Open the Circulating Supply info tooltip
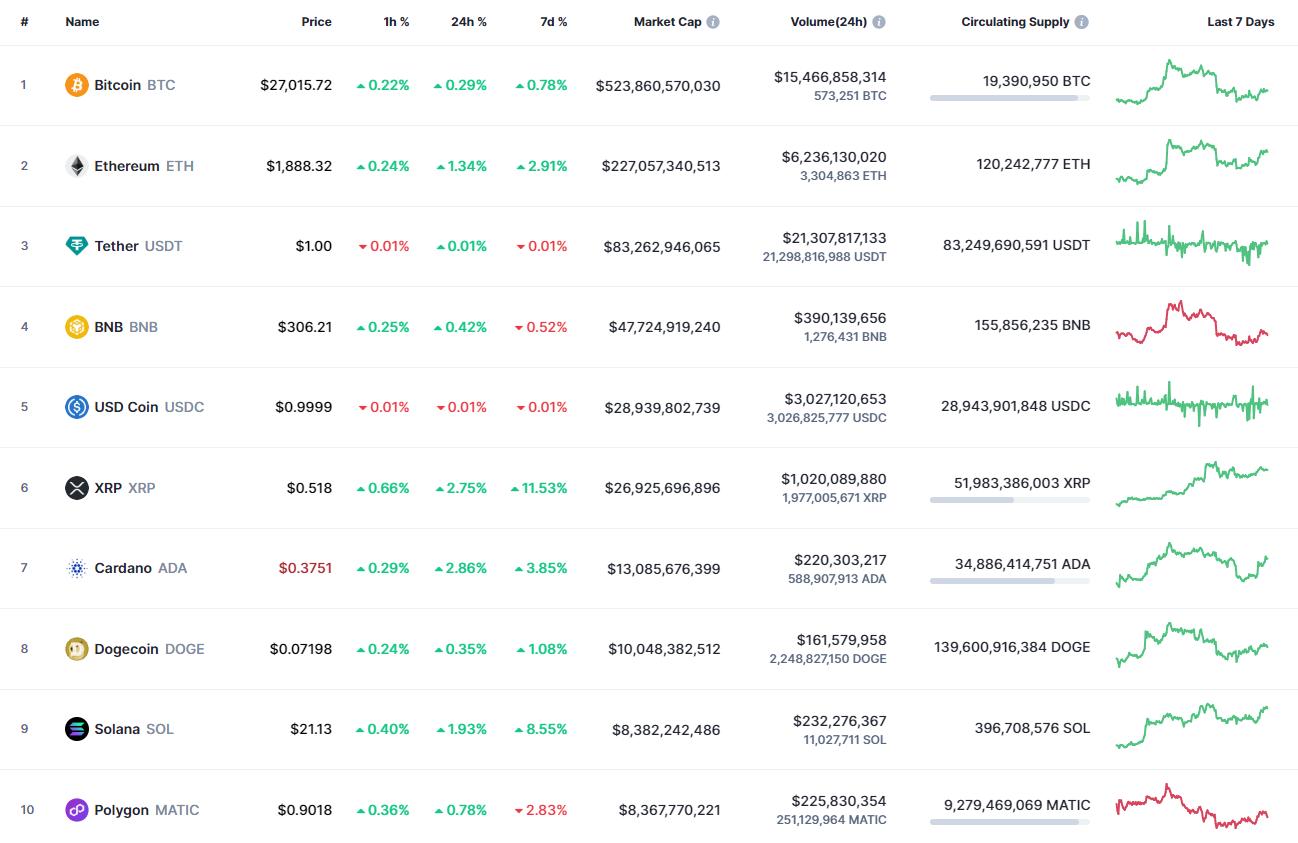Image resolution: width=1298 pixels, height=843 pixels. (x=1081, y=21)
